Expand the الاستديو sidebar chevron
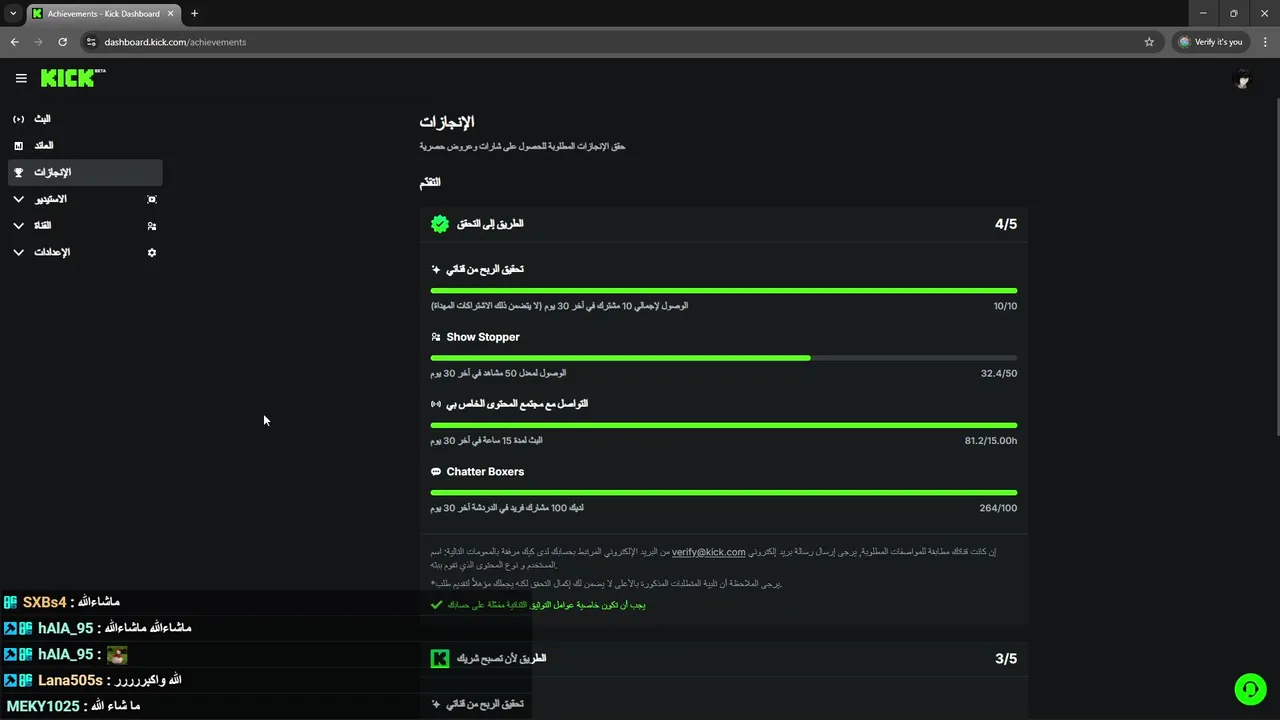The width and height of the screenshot is (1280, 720). (x=18, y=199)
